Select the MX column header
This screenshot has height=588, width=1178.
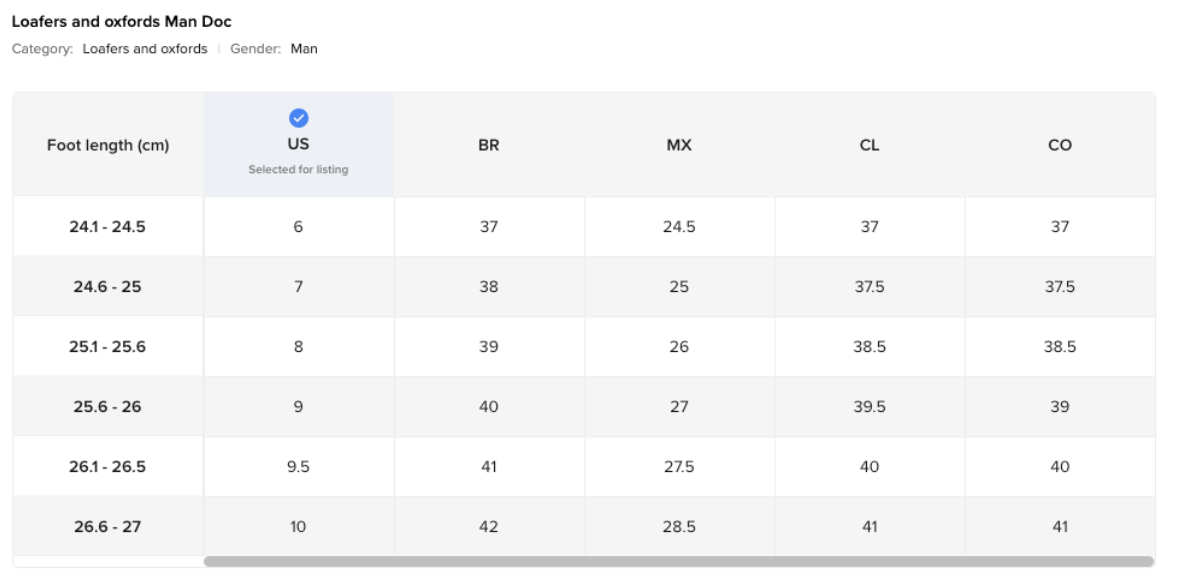679,145
